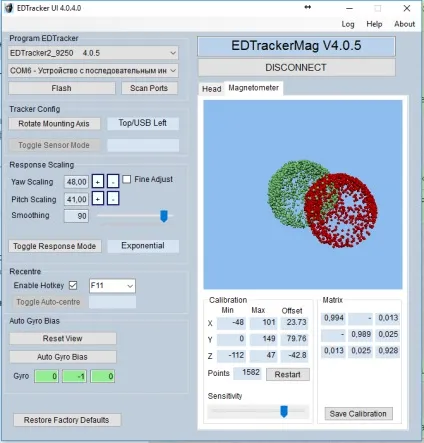Restart the magnetometer calibration
Viewport: 424px width, 443px height.
[288, 374]
